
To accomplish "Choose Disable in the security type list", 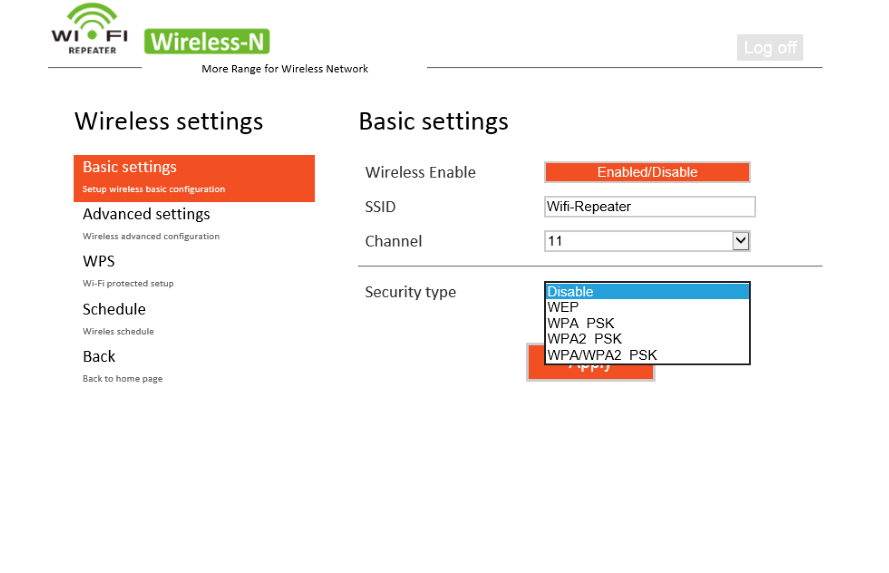I will click(x=647, y=292).
